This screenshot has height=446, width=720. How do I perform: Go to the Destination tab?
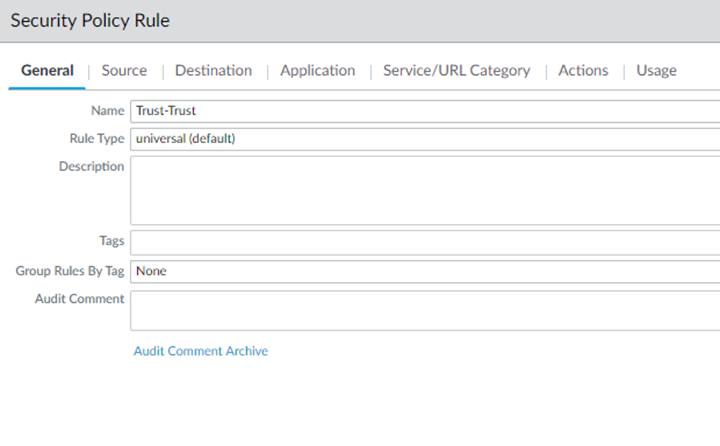point(213,70)
